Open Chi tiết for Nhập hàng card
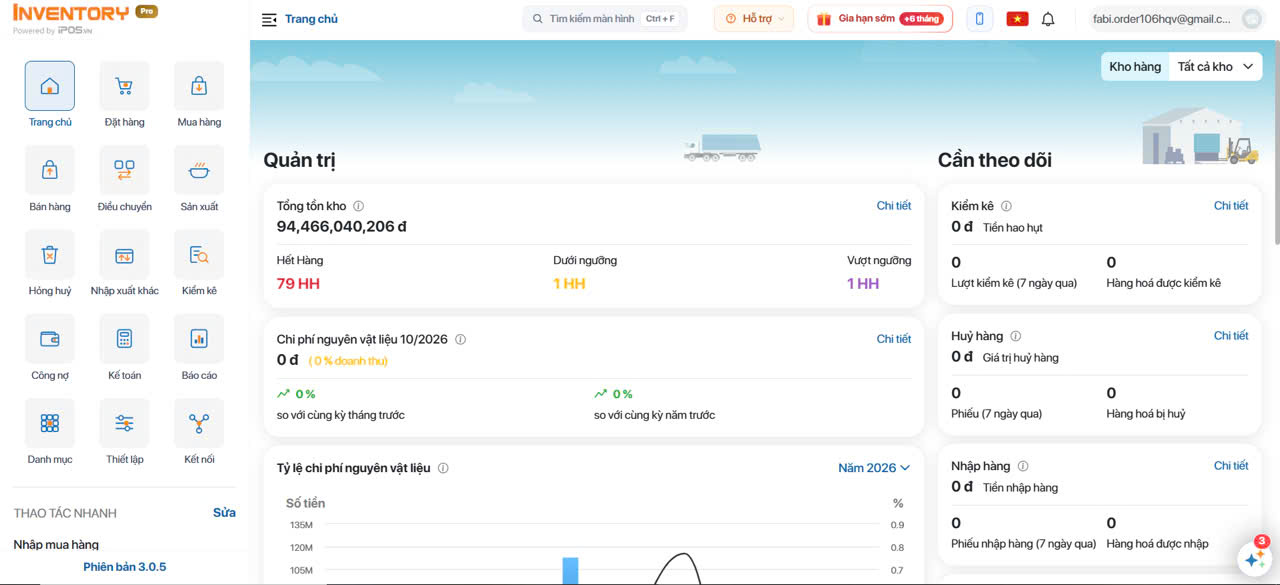Screen dimensions: 1280x585 click(x=1231, y=466)
